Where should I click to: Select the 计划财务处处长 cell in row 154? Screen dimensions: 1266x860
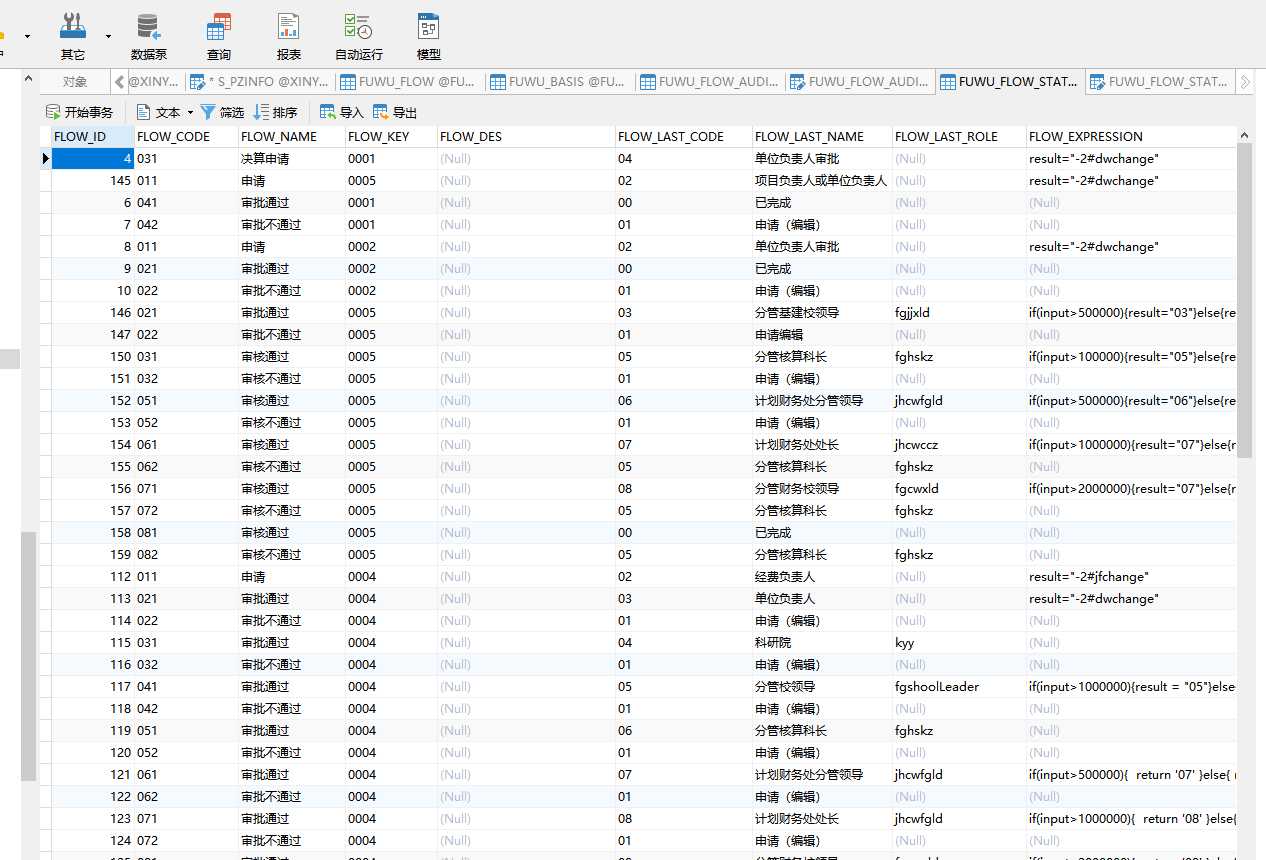point(822,444)
